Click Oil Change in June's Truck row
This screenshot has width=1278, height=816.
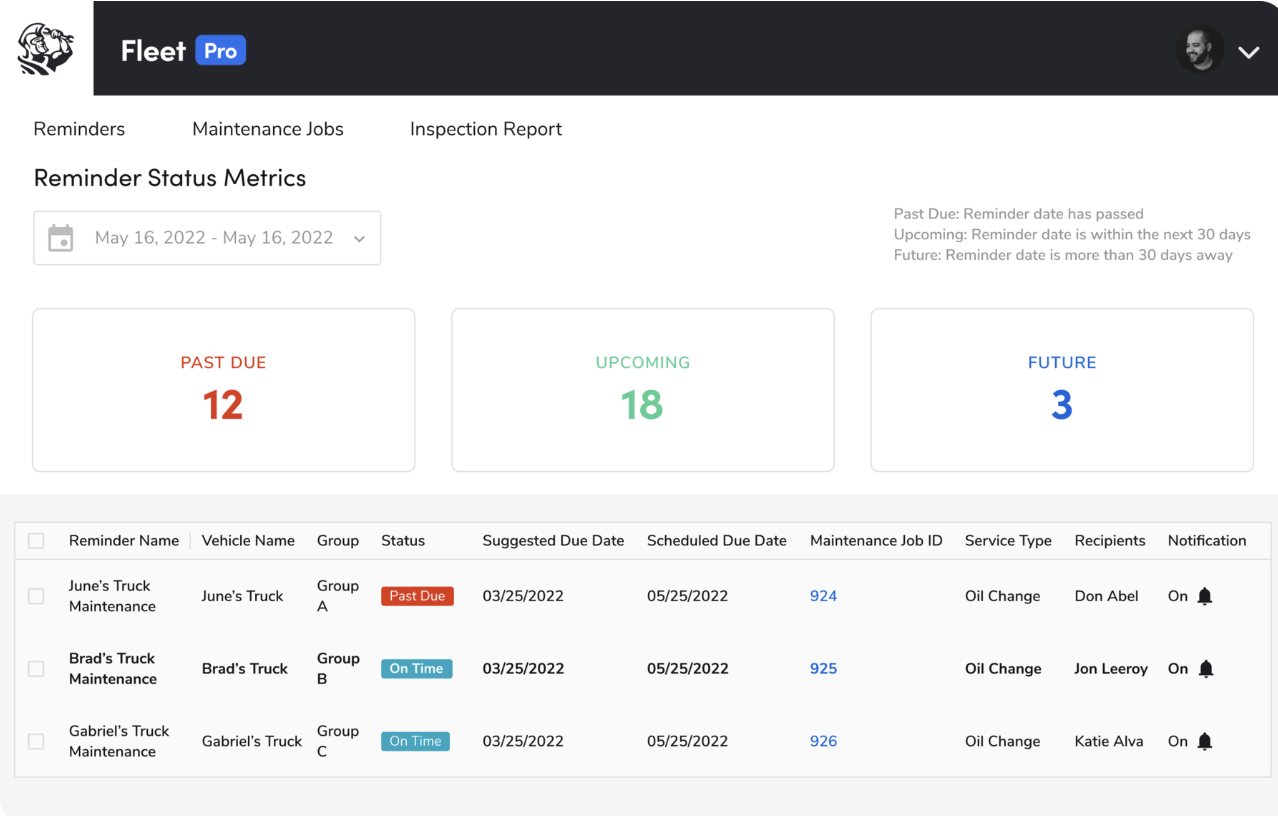point(1003,596)
